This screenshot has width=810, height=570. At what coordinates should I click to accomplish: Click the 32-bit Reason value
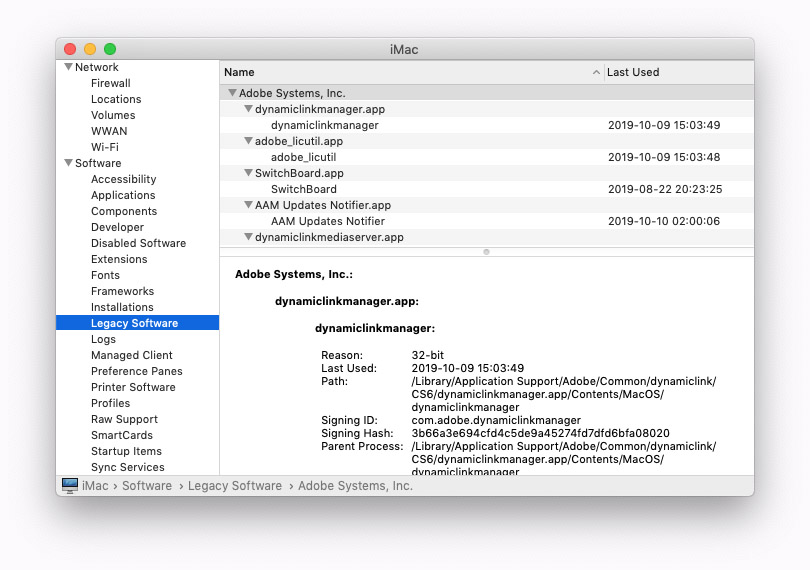[x=428, y=355]
